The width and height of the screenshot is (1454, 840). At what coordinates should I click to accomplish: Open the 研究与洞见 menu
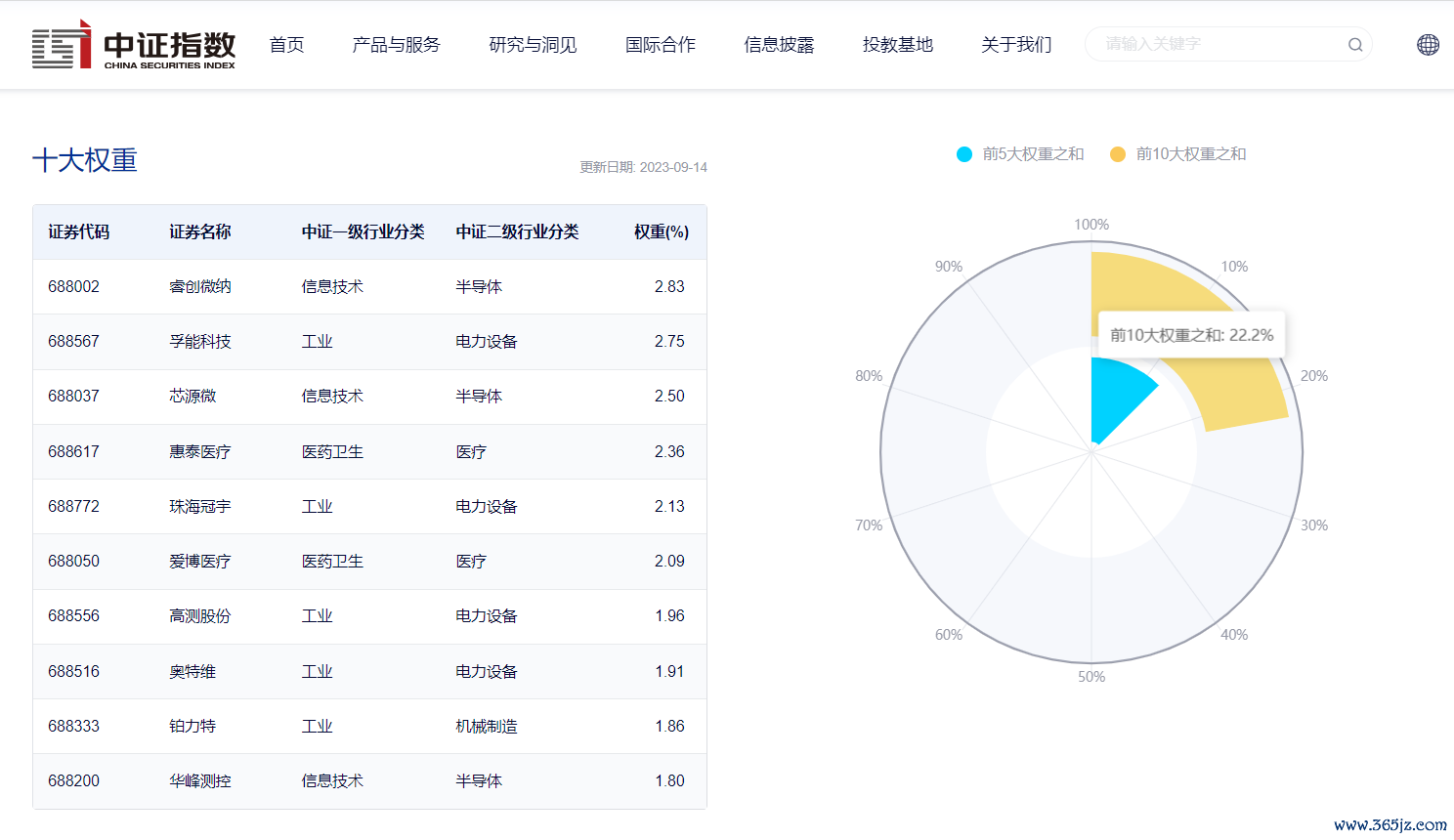coord(533,45)
